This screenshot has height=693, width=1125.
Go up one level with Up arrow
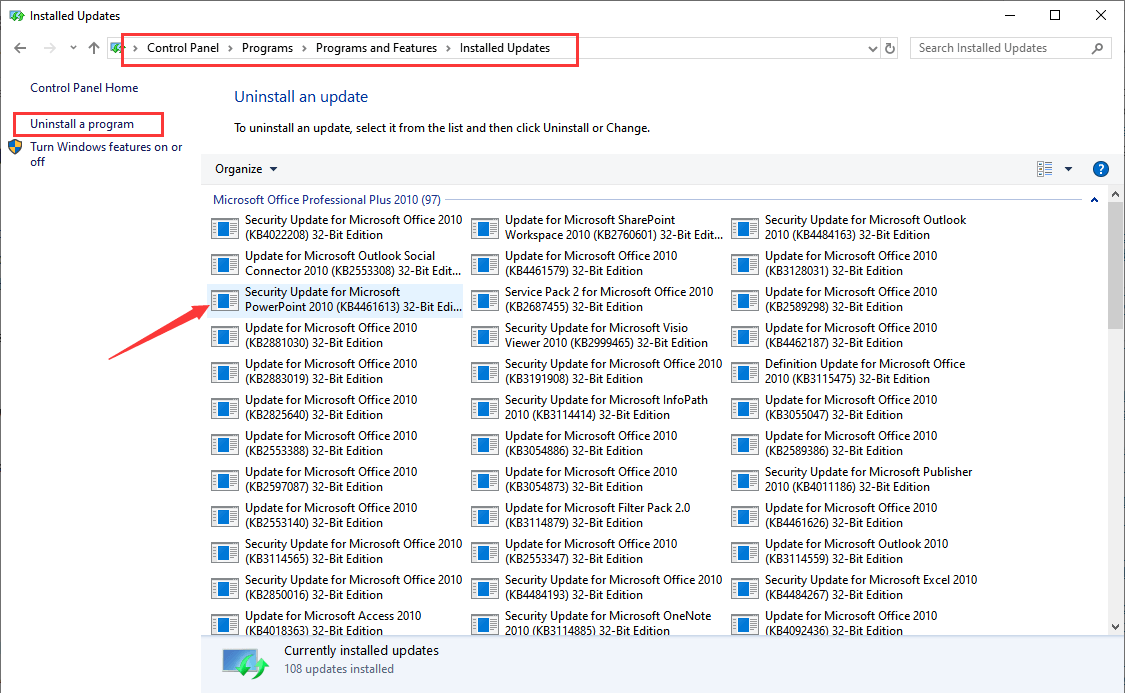[x=94, y=48]
